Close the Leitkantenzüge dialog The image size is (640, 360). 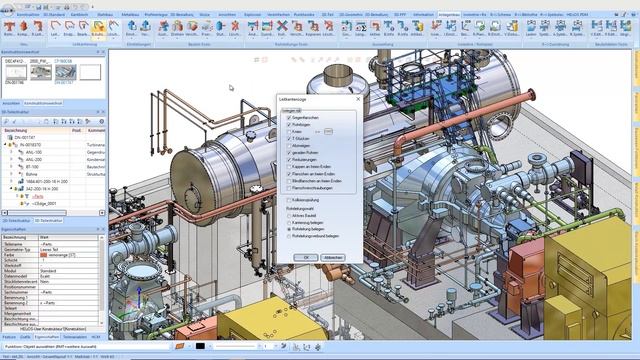pyautogui.click(x=358, y=99)
